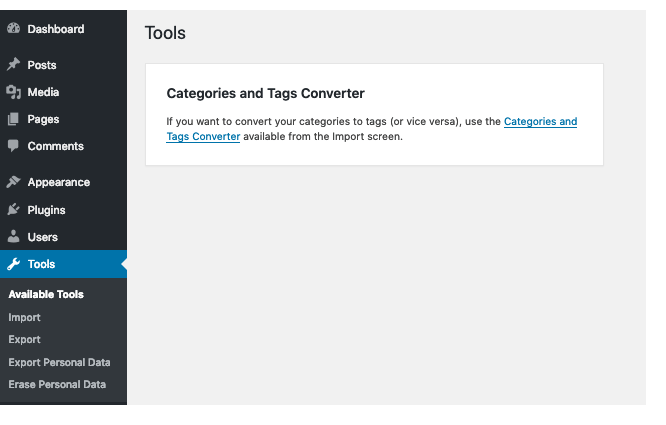
Task: Click the Posts pushpin icon
Action: click(13, 65)
